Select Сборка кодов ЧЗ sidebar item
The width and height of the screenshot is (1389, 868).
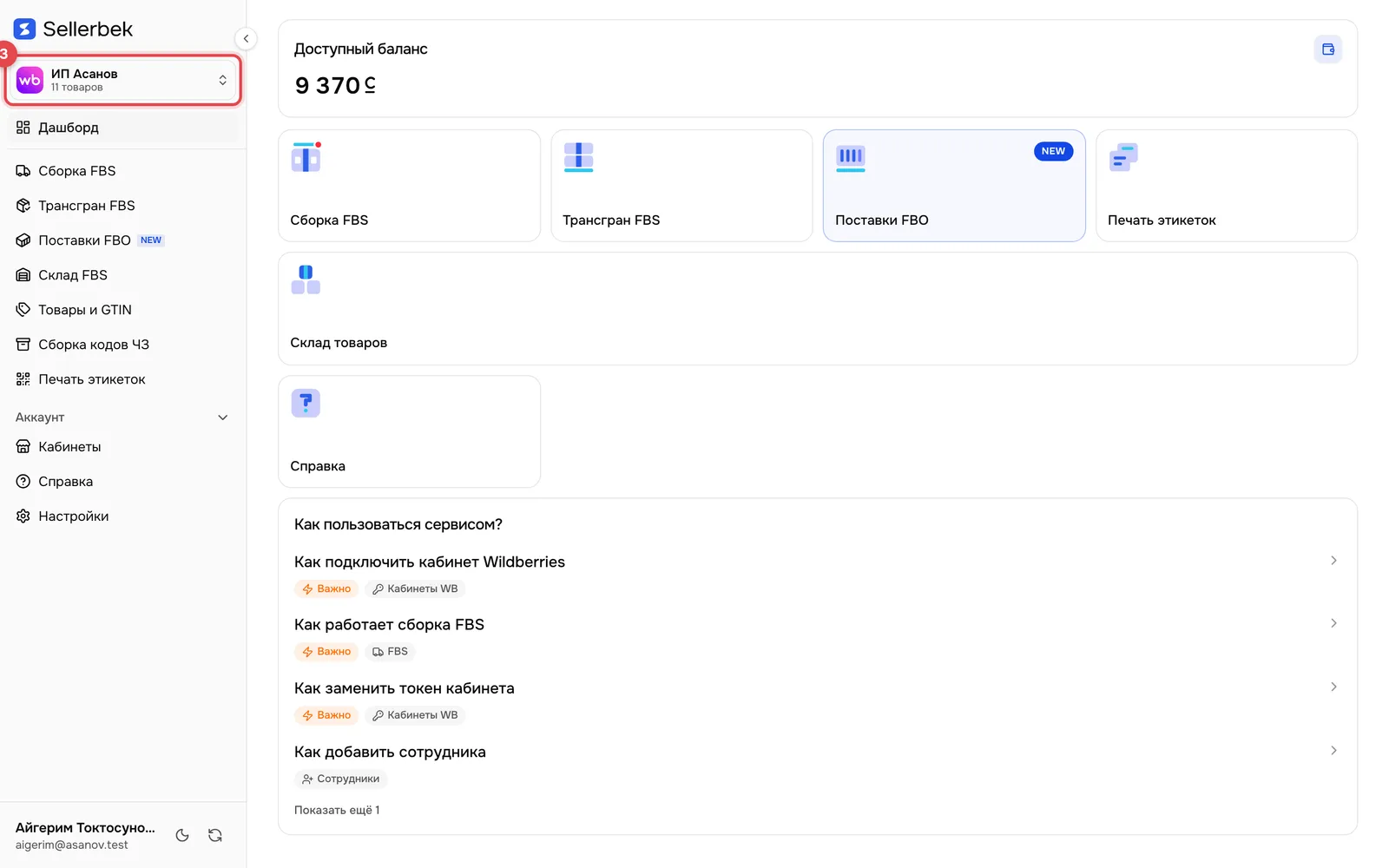pyautogui.click(x=93, y=345)
